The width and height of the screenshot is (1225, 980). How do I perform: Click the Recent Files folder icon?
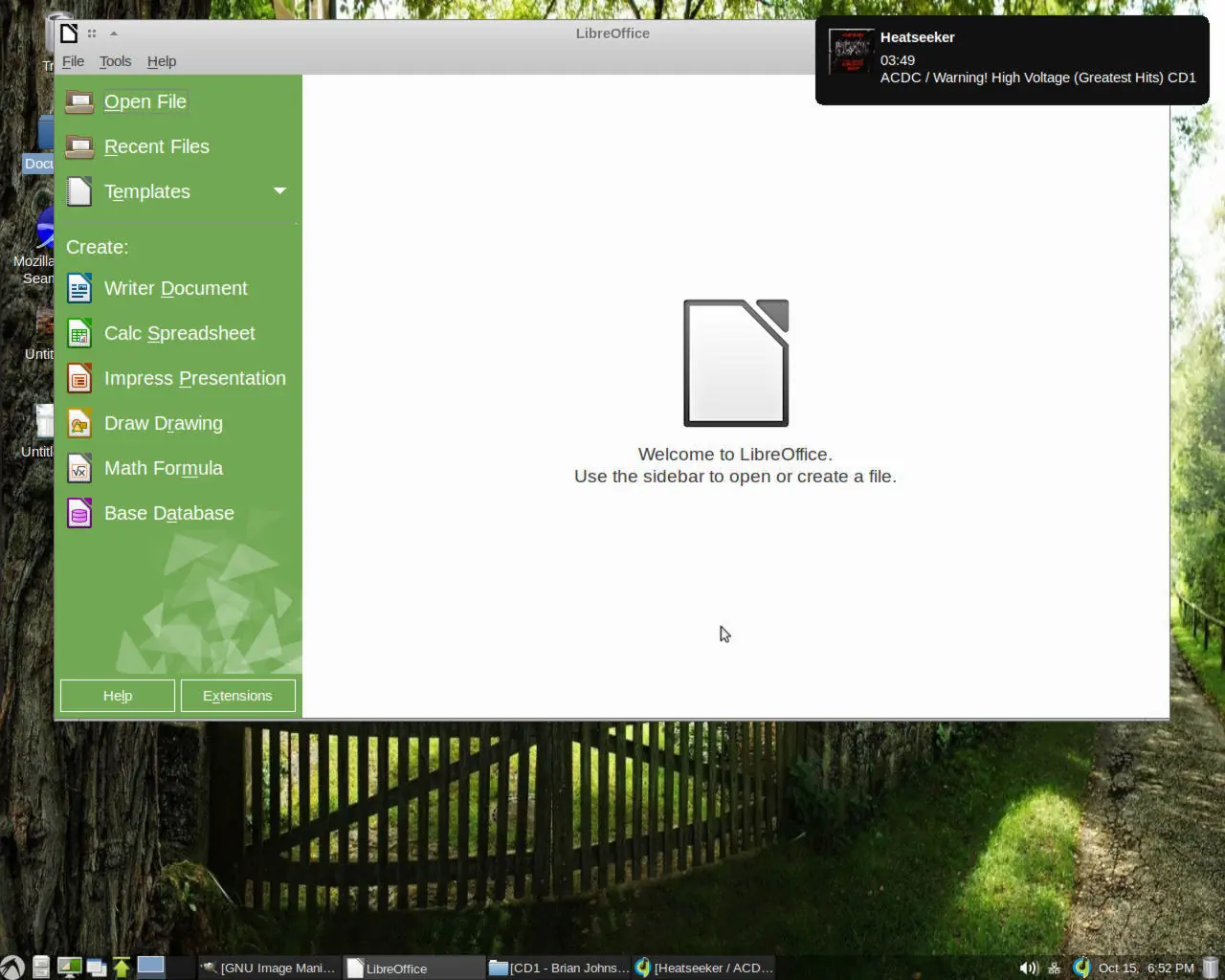coord(79,146)
